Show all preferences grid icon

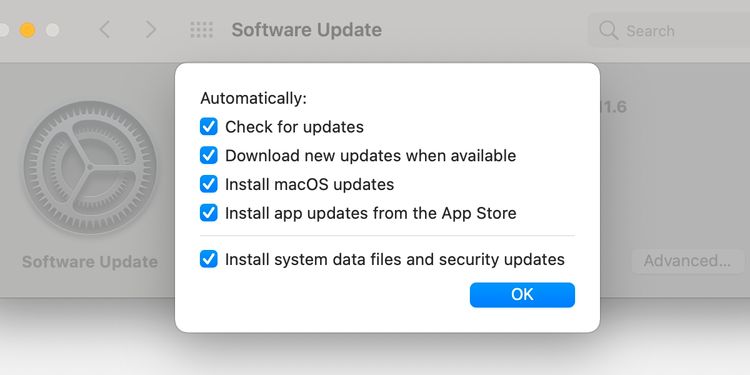tap(201, 30)
